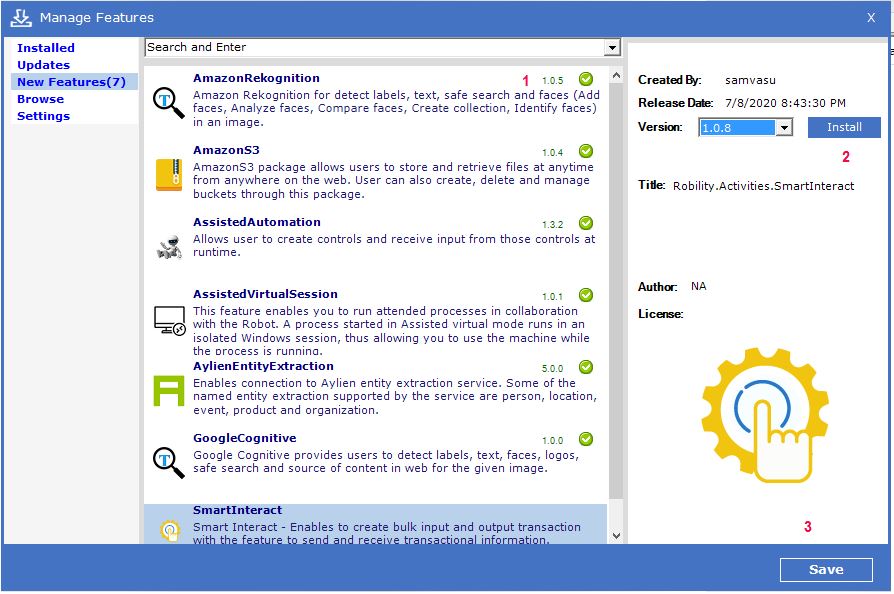Toggle green checkmark for AmazonRekognition
Screen dimensions: 894x594
(586, 79)
